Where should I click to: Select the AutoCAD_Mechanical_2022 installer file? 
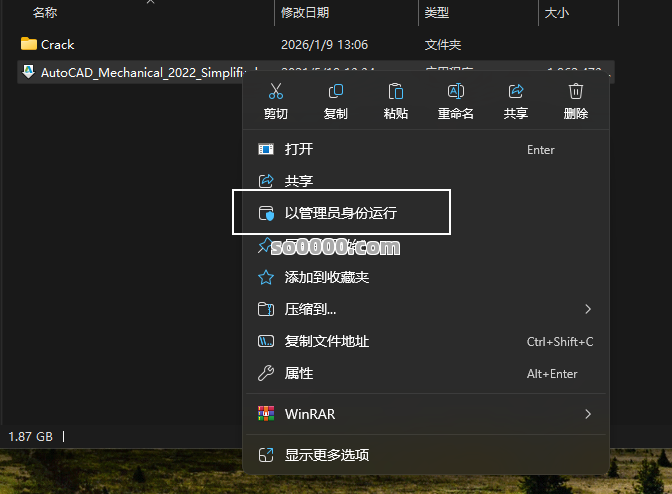tap(140, 72)
